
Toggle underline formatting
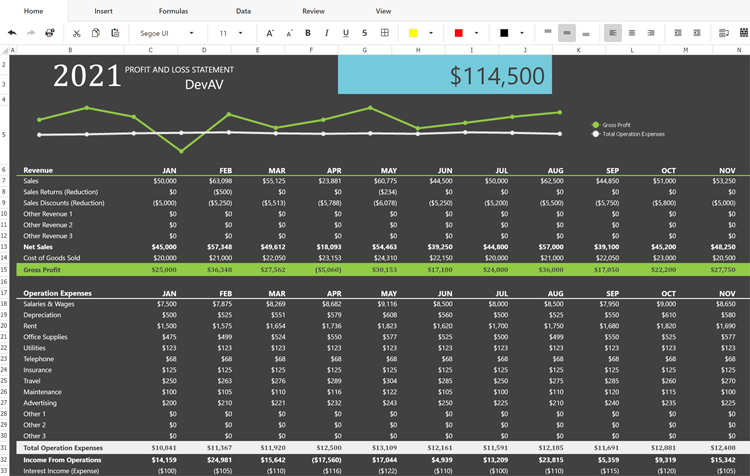coord(346,33)
